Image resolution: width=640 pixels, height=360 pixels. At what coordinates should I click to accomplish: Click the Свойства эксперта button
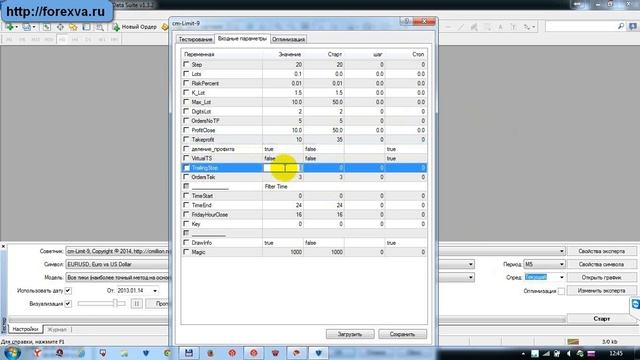click(602, 251)
